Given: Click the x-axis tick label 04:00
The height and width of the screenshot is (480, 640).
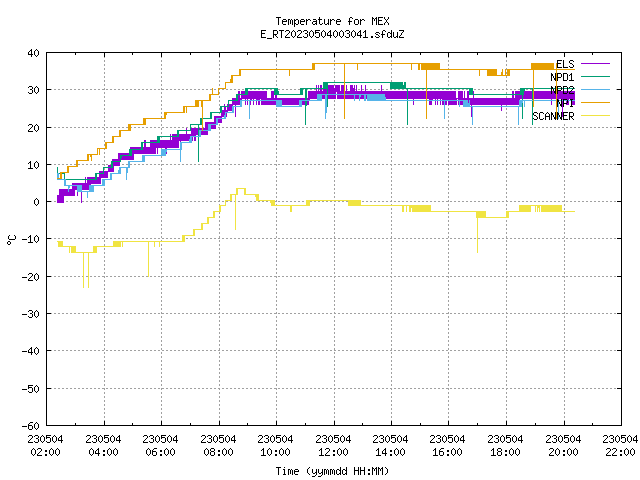Looking at the screenshot, I should [104, 452].
